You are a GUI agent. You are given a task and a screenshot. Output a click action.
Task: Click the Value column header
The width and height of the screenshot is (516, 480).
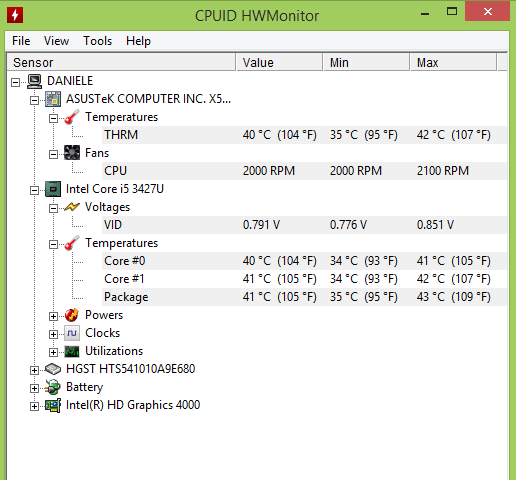[x=279, y=62]
